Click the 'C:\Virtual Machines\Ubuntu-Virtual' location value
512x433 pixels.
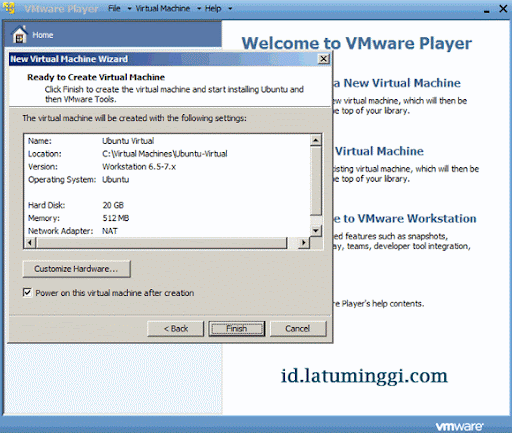(165, 154)
